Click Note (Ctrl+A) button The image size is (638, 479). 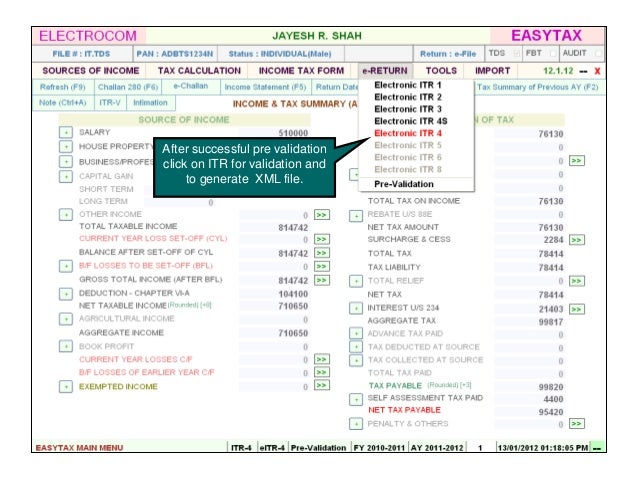pos(63,103)
